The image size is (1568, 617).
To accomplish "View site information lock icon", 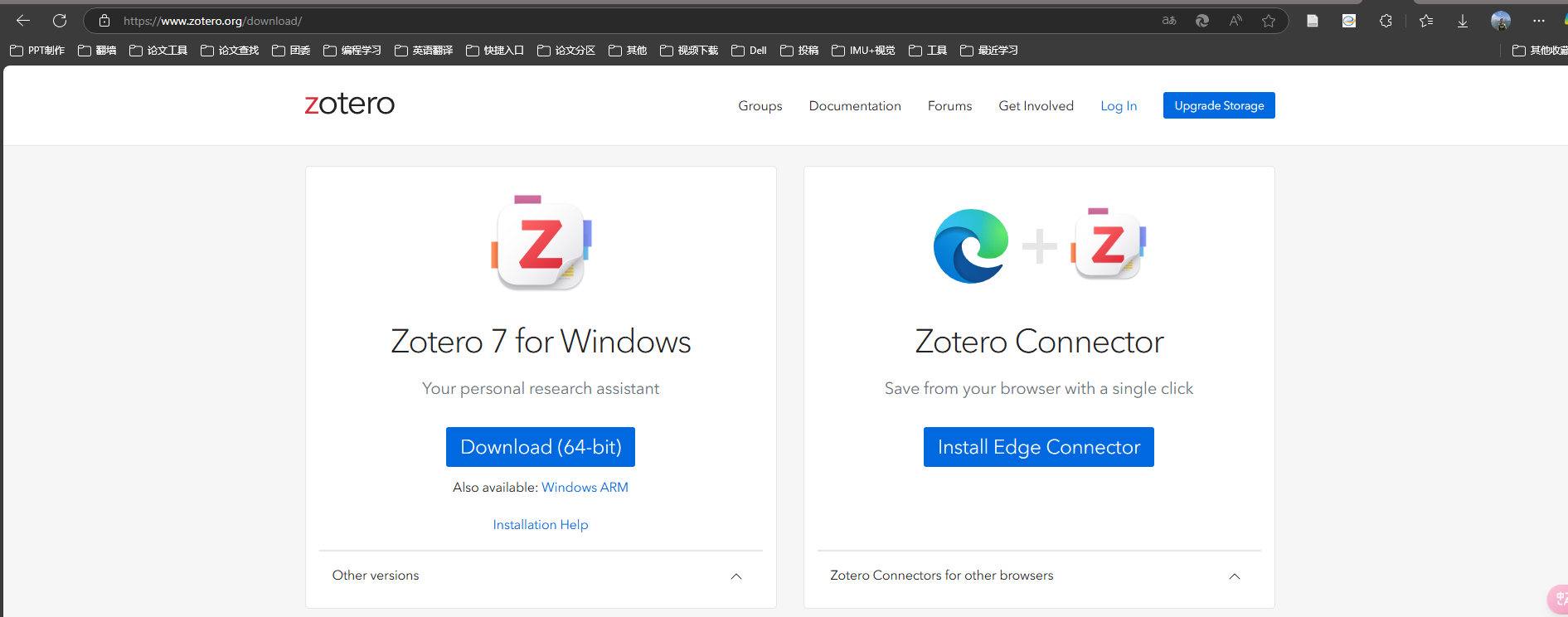I will 104,21.
